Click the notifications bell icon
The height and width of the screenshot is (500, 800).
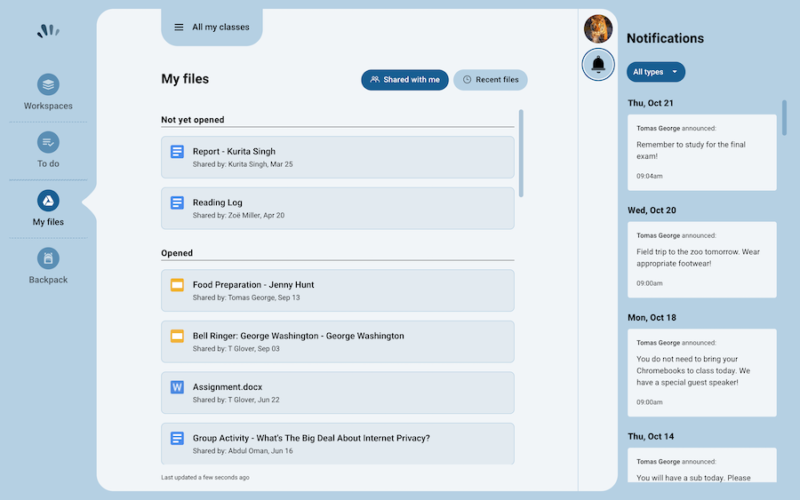pos(598,65)
